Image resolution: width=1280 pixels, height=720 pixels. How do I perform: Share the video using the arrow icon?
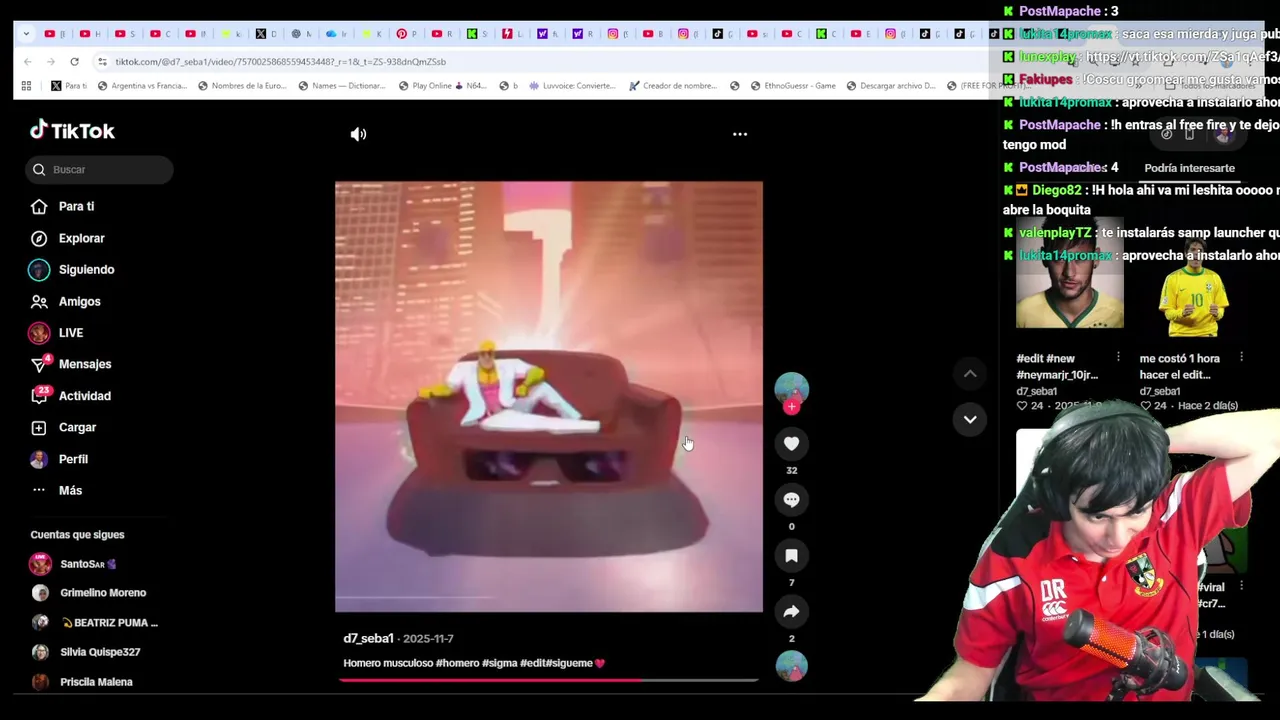click(x=791, y=611)
